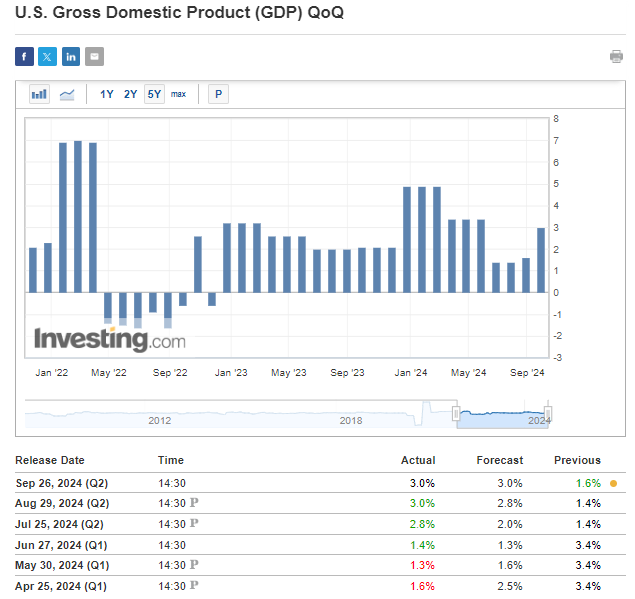Click the print page icon
Viewport: 635px width, 599px height.
pos(616,56)
